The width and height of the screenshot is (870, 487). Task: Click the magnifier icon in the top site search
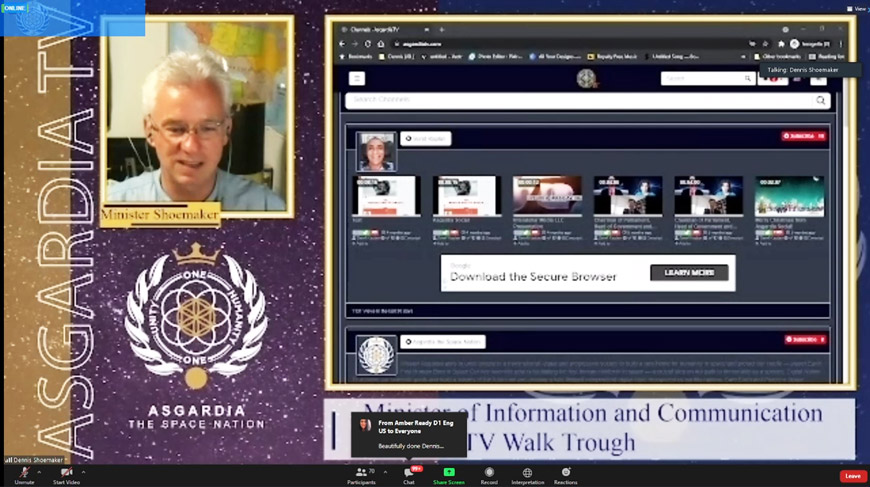coord(748,79)
